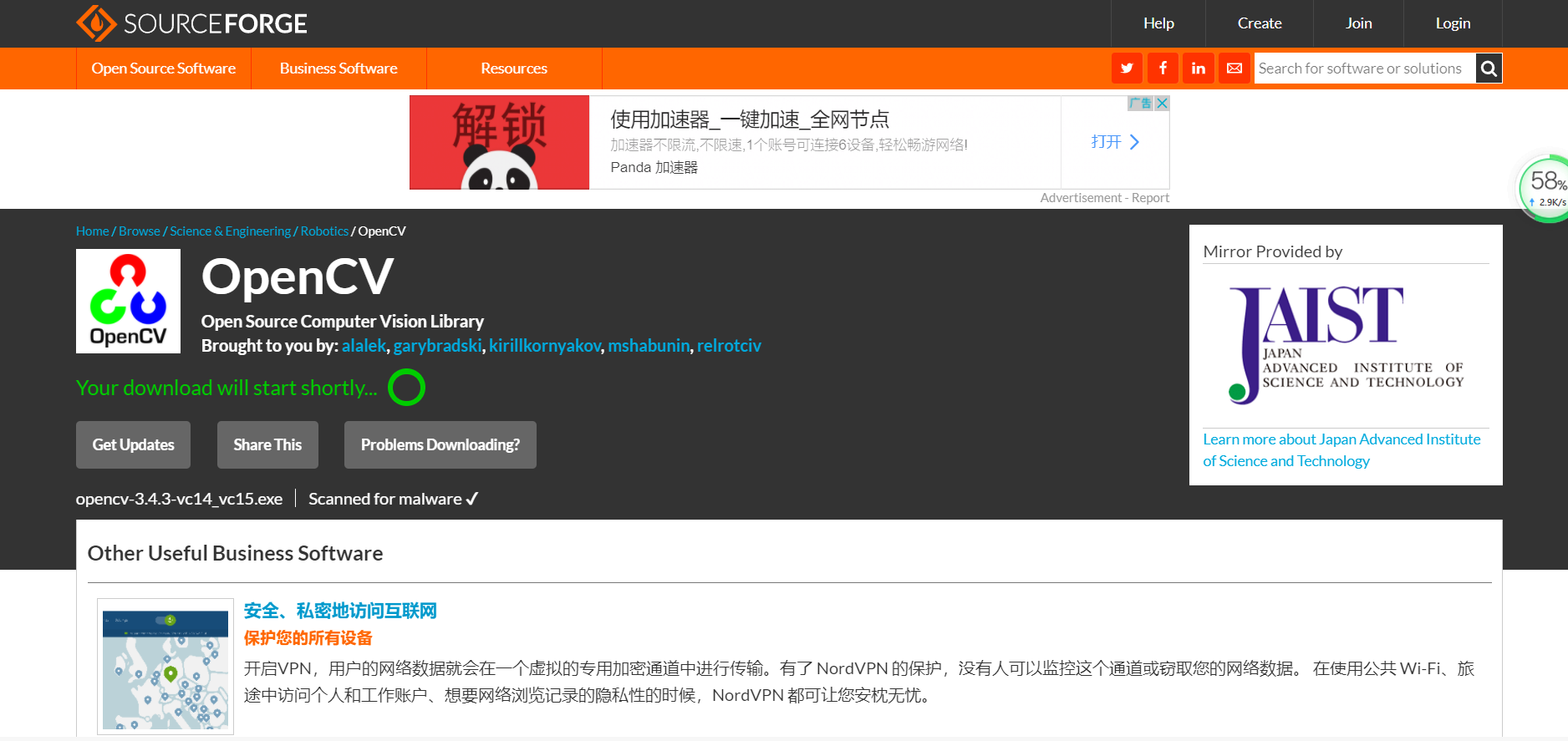Screen dimensions: 1568x741
Task: Open kirillkornyakov's profile link
Action: pyautogui.click(x=545, y=346)
